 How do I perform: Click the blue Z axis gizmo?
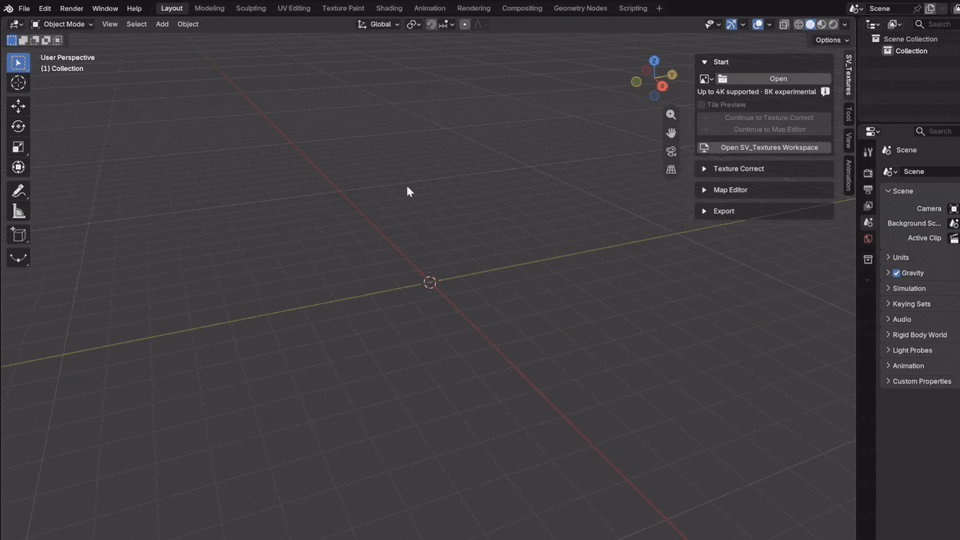[x=654, y=61]
